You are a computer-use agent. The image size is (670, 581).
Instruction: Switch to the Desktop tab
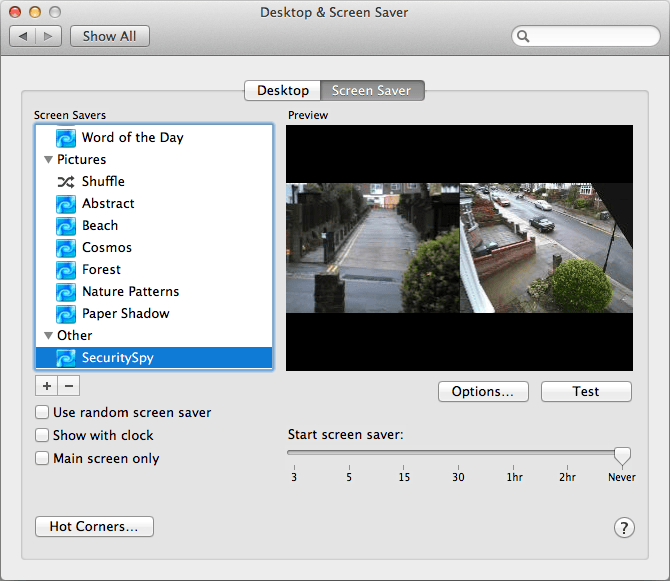(282, 91)
